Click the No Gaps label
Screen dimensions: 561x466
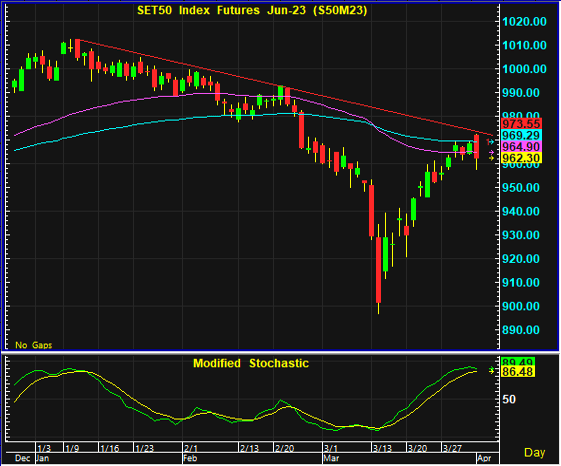coord(34,345)
